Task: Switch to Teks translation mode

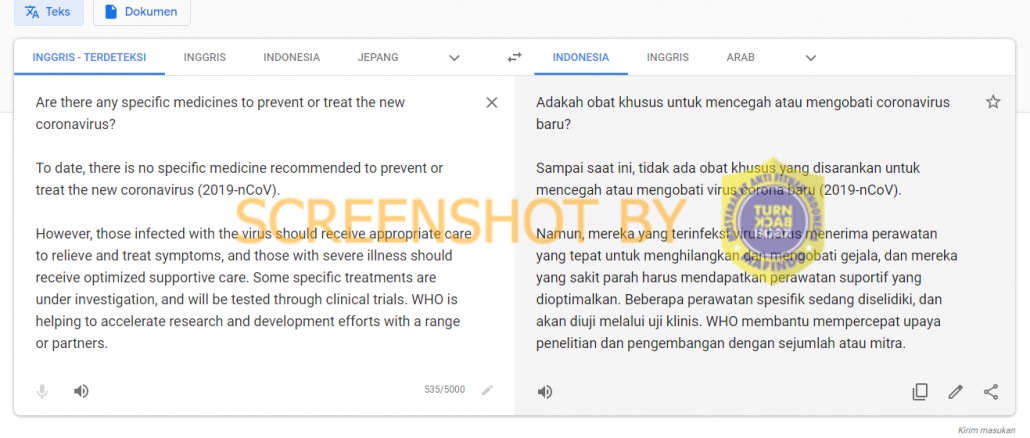Action: click(49, 12)
